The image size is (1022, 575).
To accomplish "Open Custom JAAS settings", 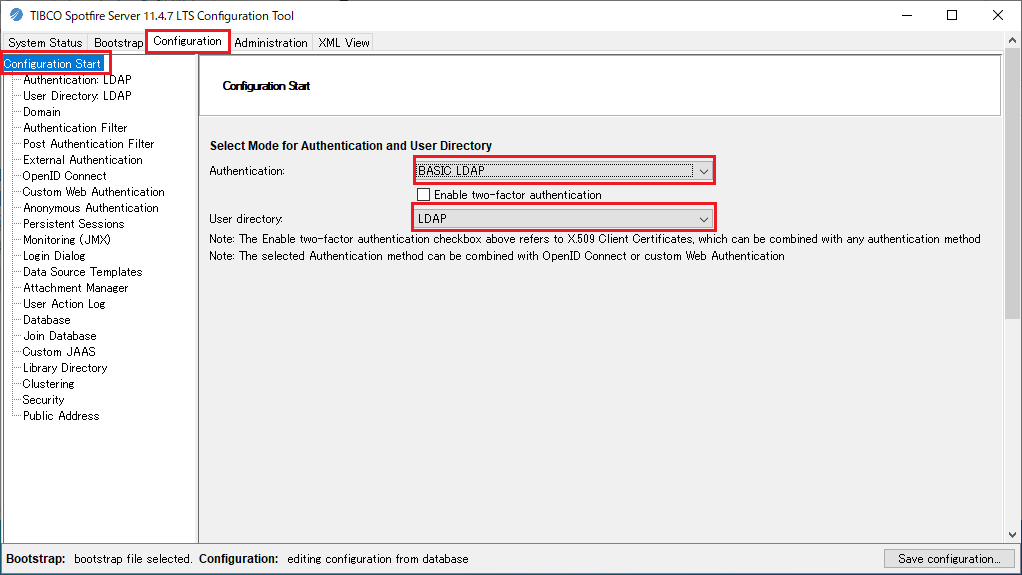I will [59, 352].
